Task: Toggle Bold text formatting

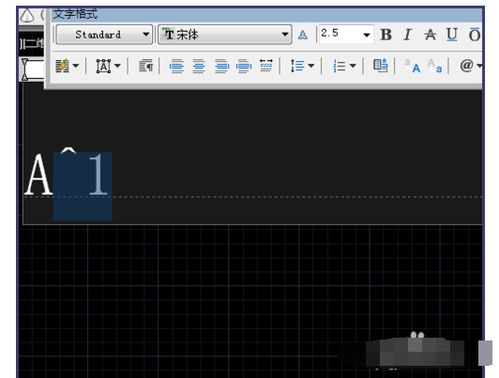Action: click(386, 35)
